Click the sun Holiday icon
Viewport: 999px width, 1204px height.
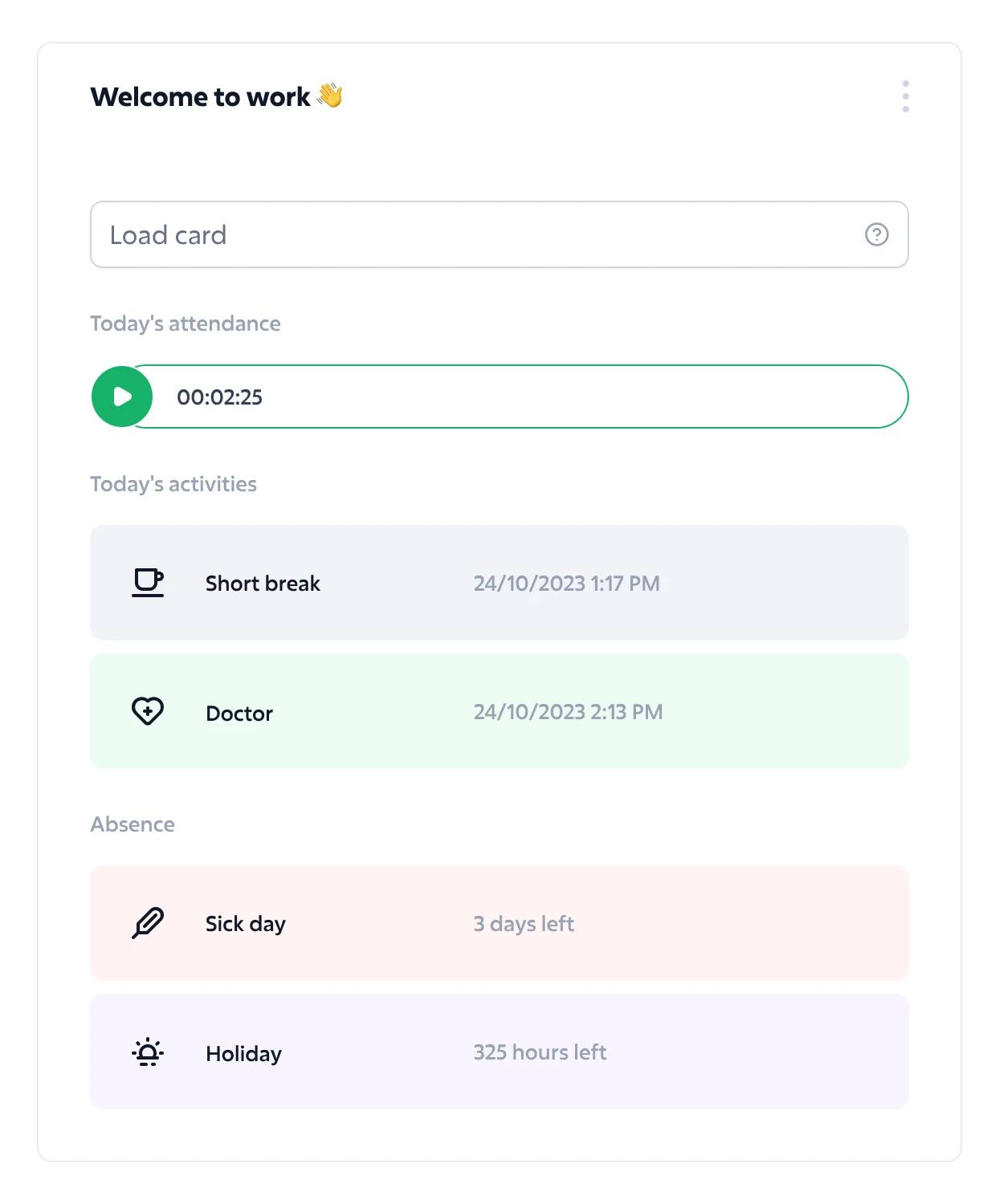point(148,1051)
